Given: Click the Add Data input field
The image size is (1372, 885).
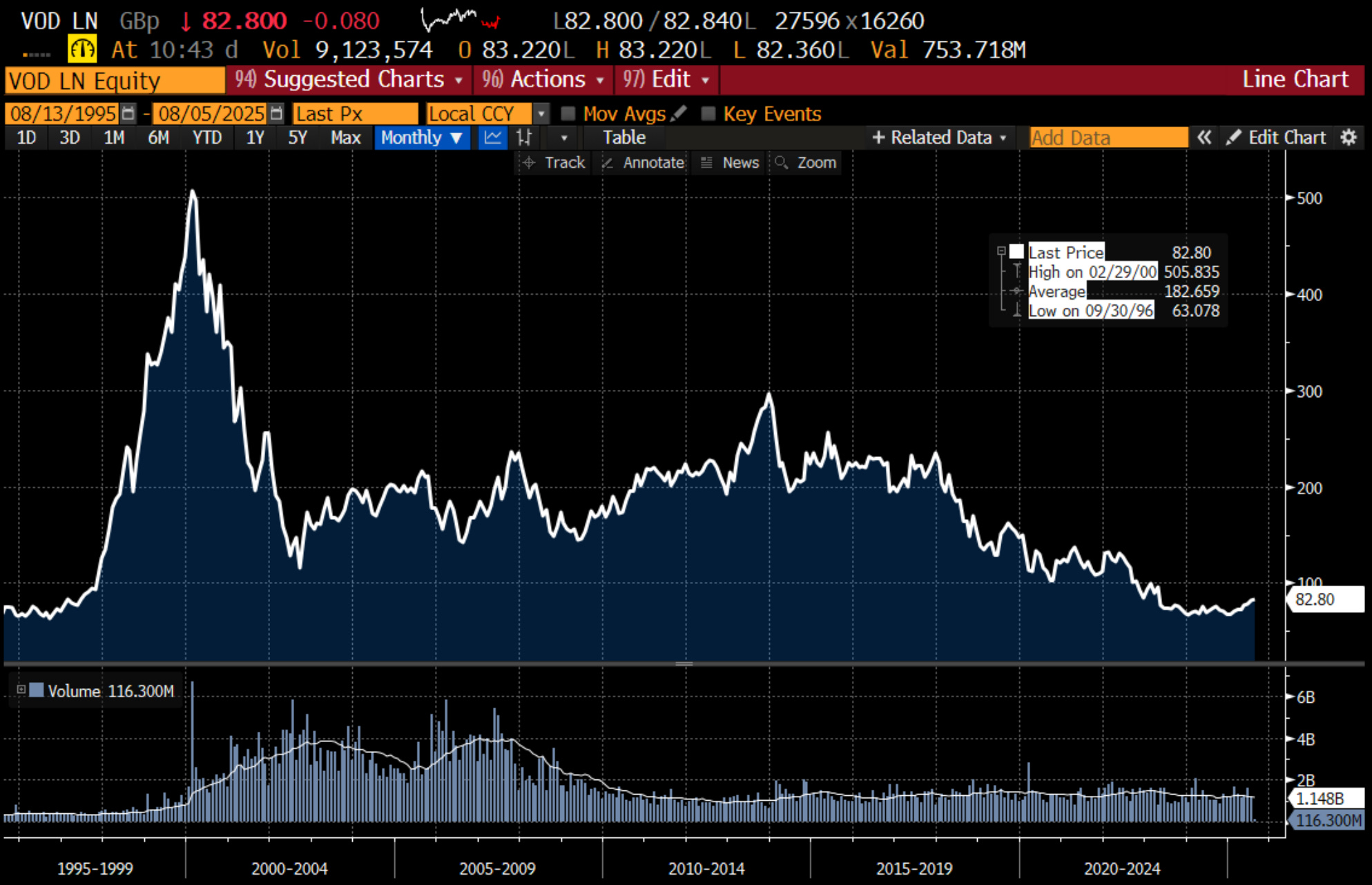Looking at the screenshot, I should click(1108, 137).
